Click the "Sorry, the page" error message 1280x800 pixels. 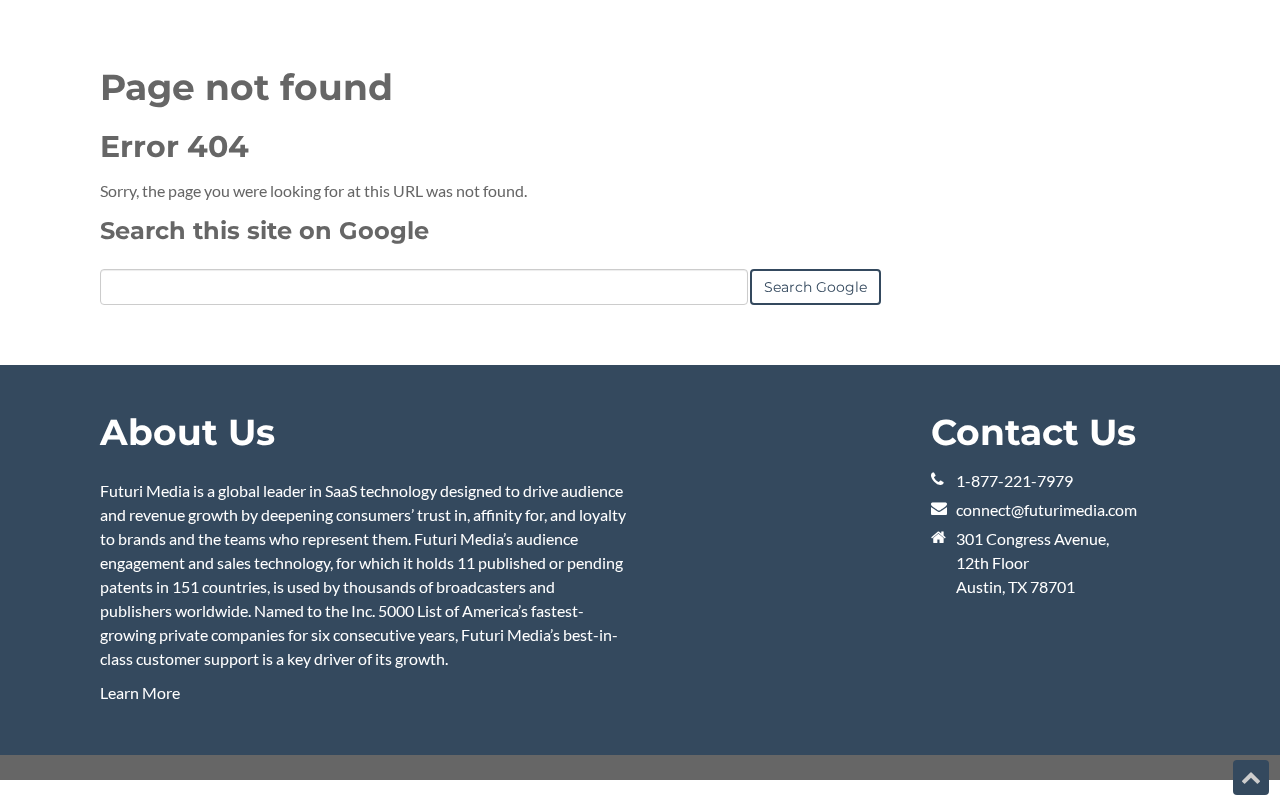(313, 191)
